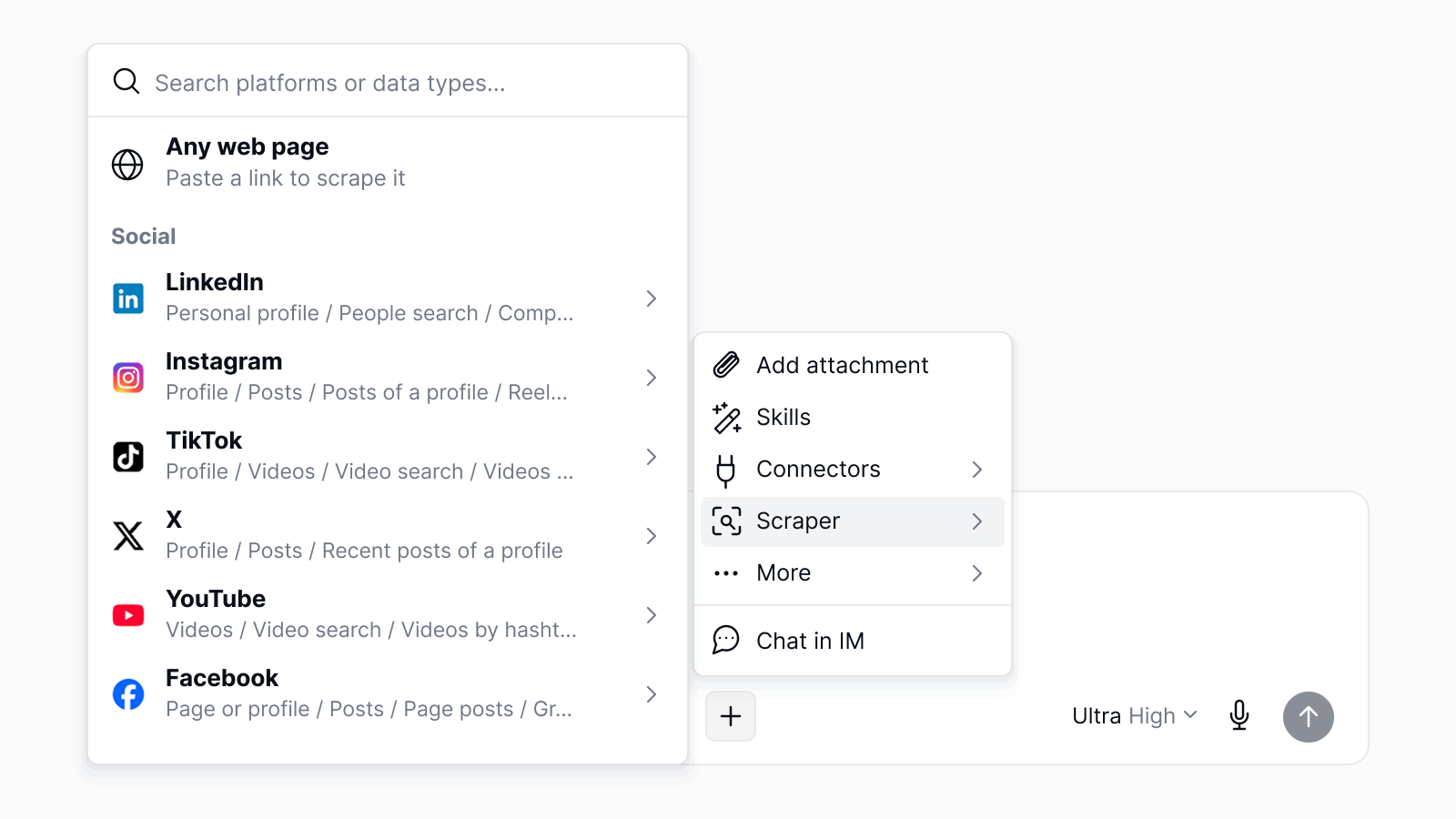Click the More three-dots icon
This screenshot has height=819, width=1456.
[726, 573]
